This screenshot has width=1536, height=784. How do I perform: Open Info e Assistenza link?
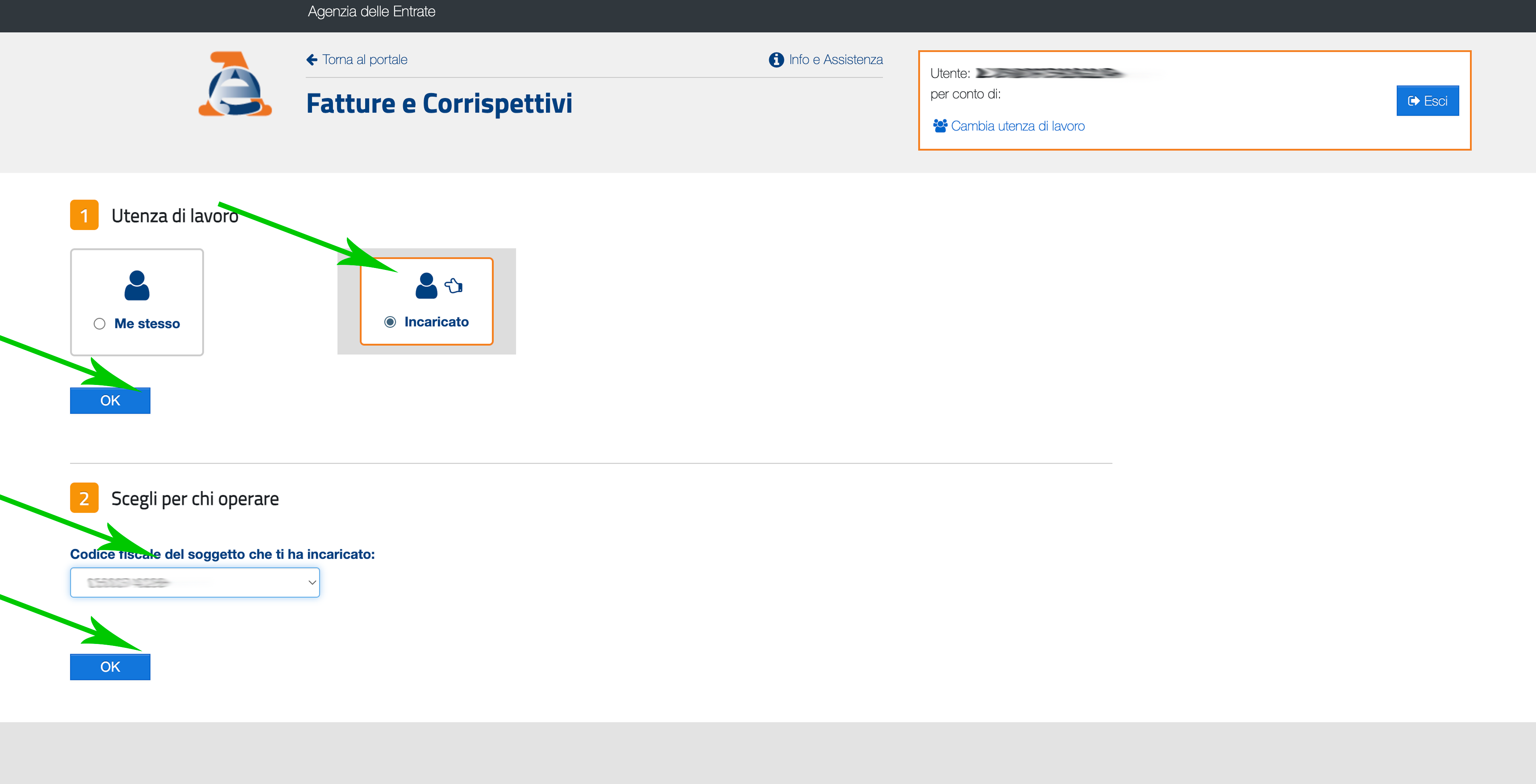coord(835,59)
